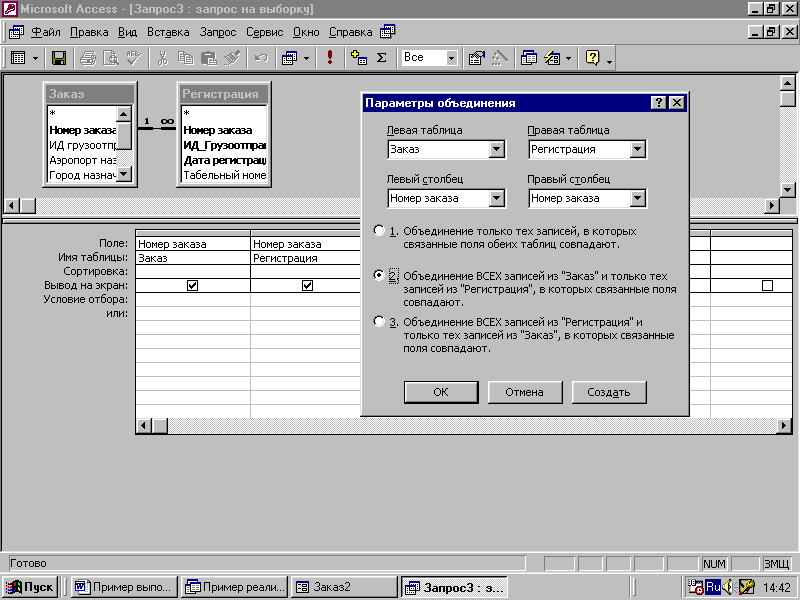Select Дата регистрации field in Регистрация table
This screenshot has width=800, height=600.
coord(224,160)
